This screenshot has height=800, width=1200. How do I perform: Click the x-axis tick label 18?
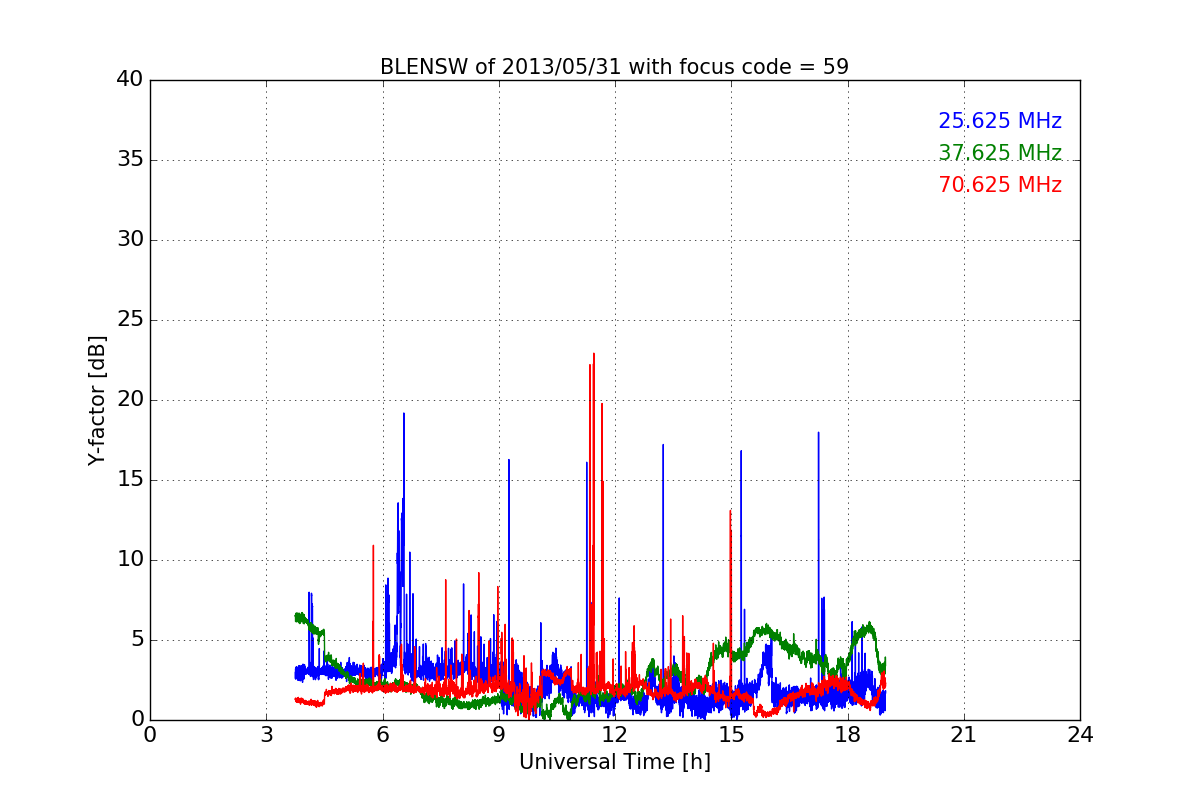[847, 735]
